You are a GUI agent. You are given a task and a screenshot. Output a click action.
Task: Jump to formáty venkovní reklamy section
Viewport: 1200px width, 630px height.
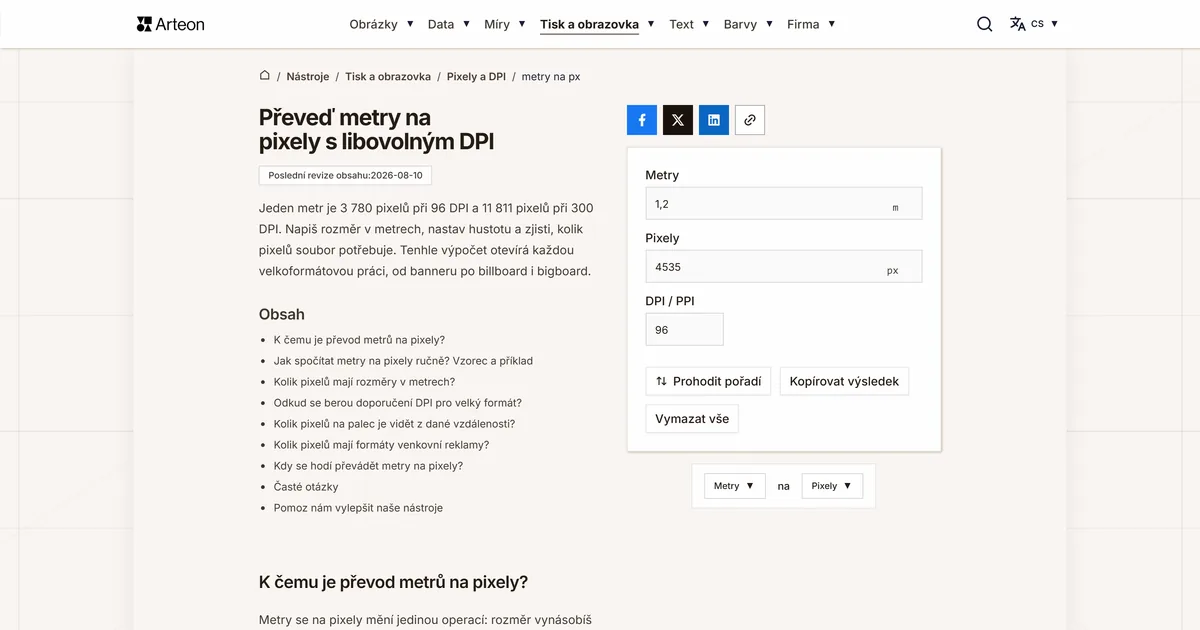coord(381,445)
